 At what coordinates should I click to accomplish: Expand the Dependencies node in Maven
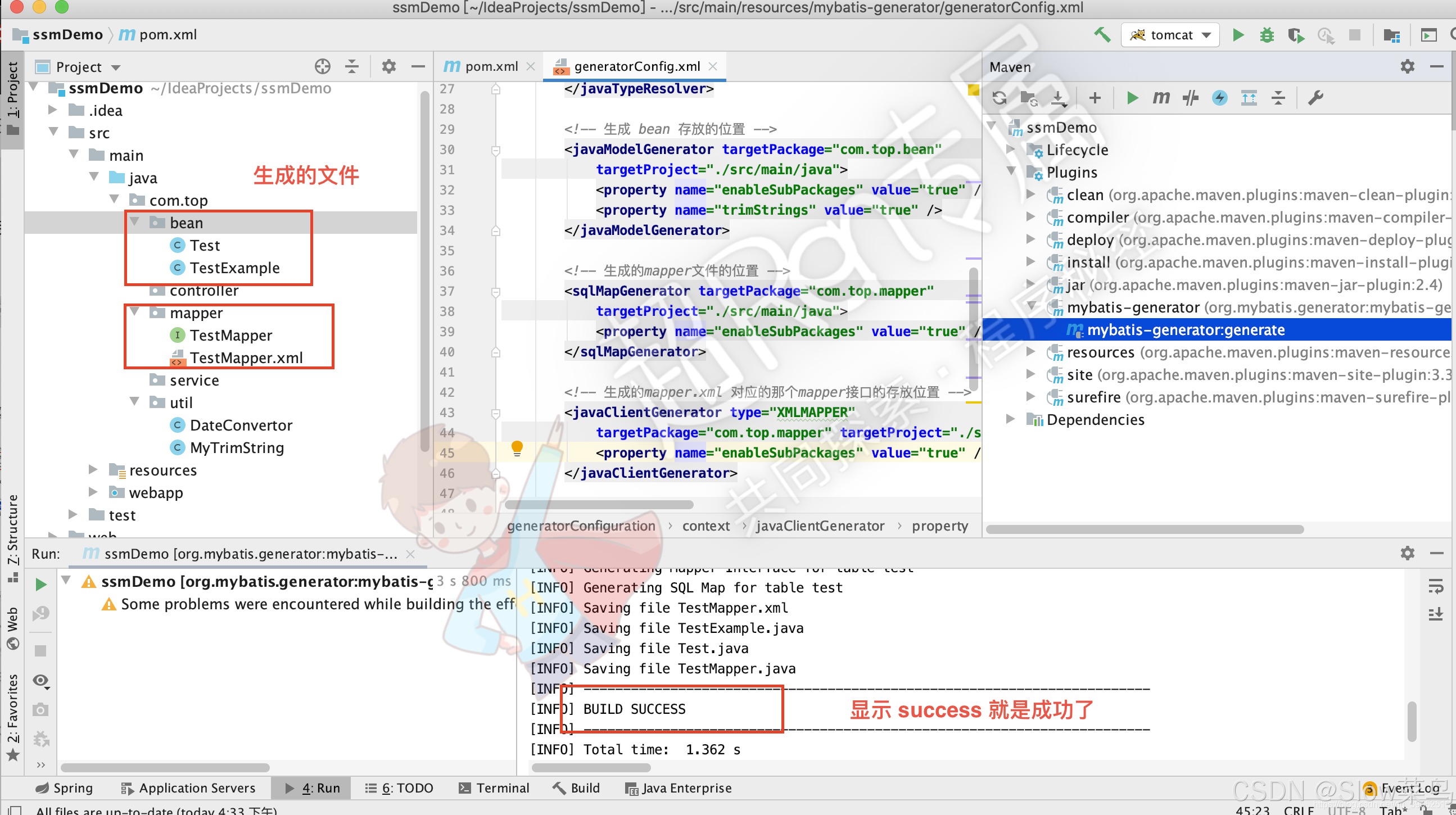1011,419
